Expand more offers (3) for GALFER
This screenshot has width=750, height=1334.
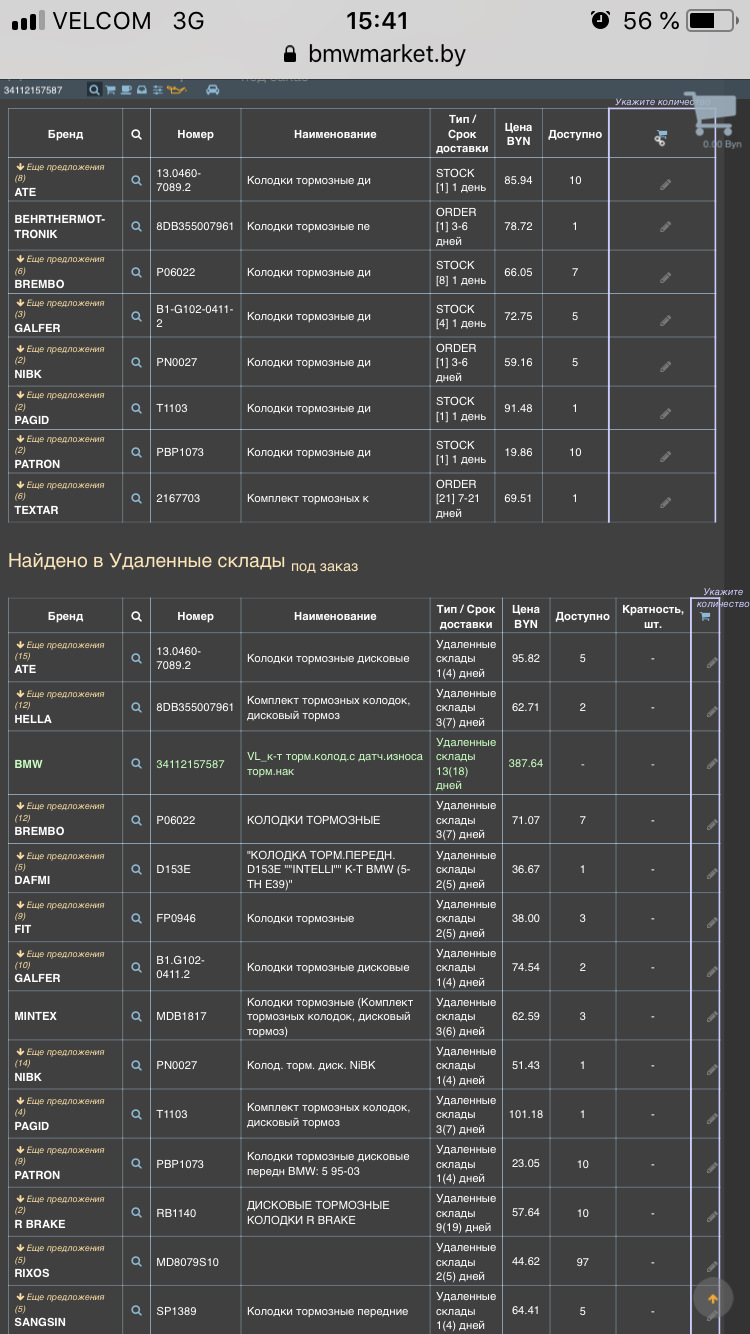(x=59, y=308)
